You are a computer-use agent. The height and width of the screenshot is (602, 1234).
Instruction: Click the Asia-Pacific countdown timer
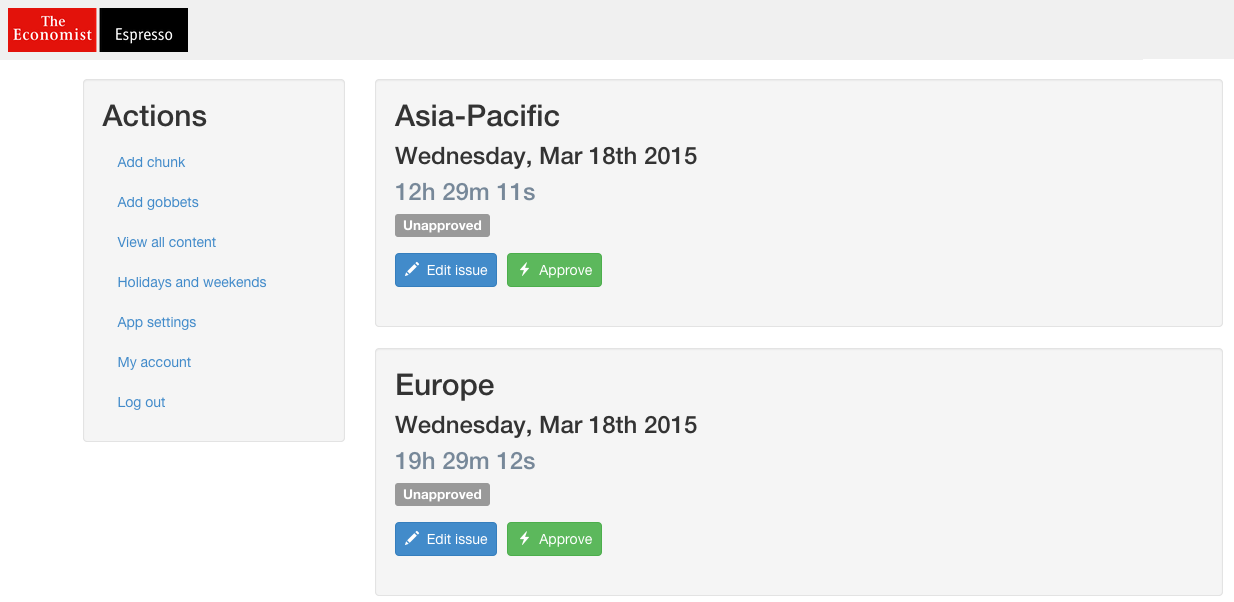coord(465,192)
